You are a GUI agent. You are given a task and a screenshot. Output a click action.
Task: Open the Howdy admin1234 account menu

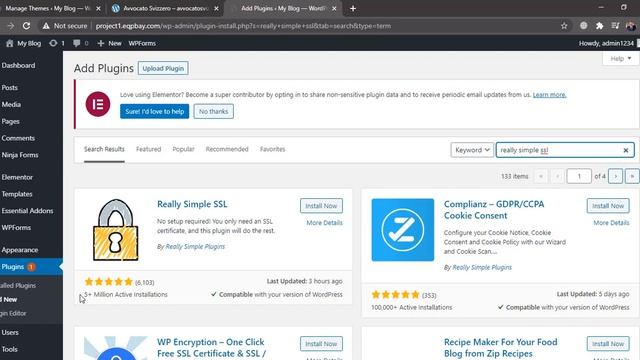[607, 43]
